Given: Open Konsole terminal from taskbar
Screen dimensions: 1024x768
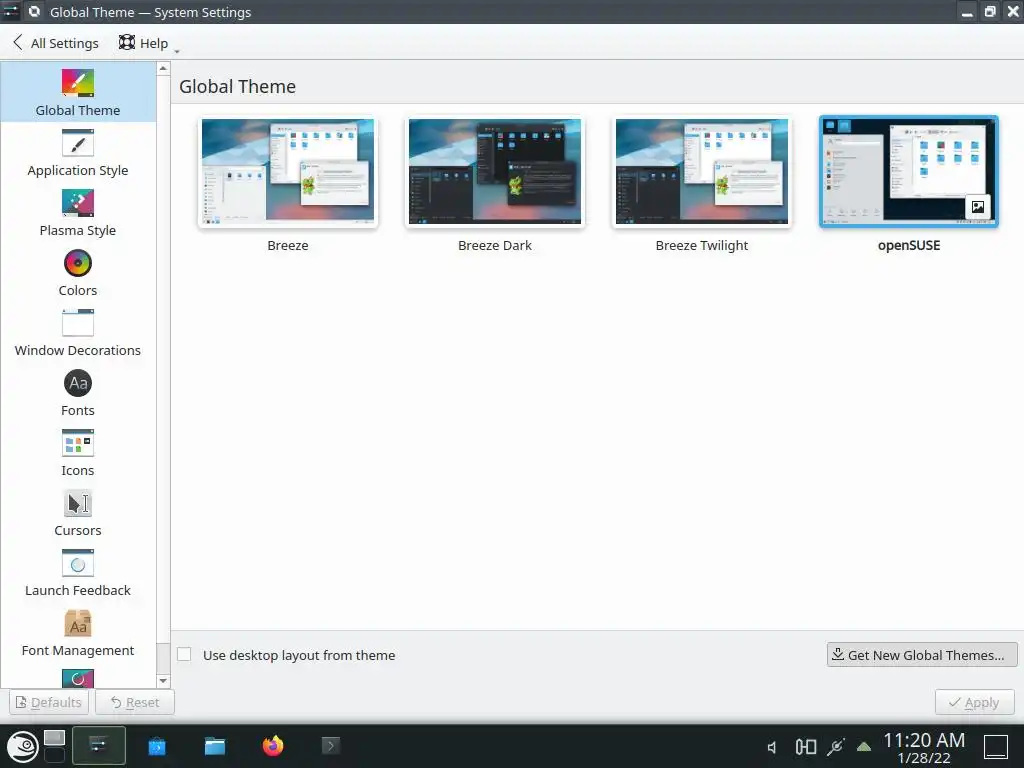Looking at the screenshot, I should point(331,746).
